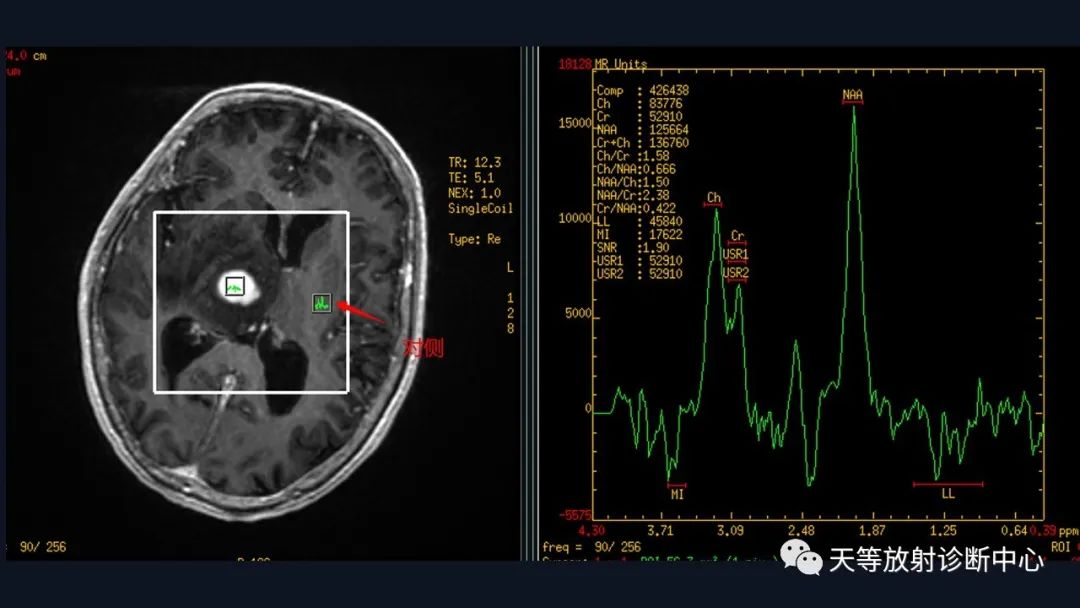Viewport: 1080px width, 608px height.
Task: Click the MR Units axis title
Action: 620,64
